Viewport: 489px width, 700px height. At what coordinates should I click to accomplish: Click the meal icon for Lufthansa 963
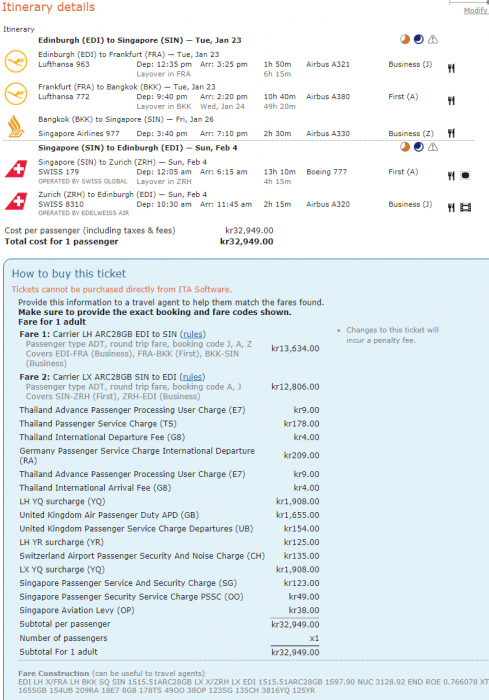[451, 68]
